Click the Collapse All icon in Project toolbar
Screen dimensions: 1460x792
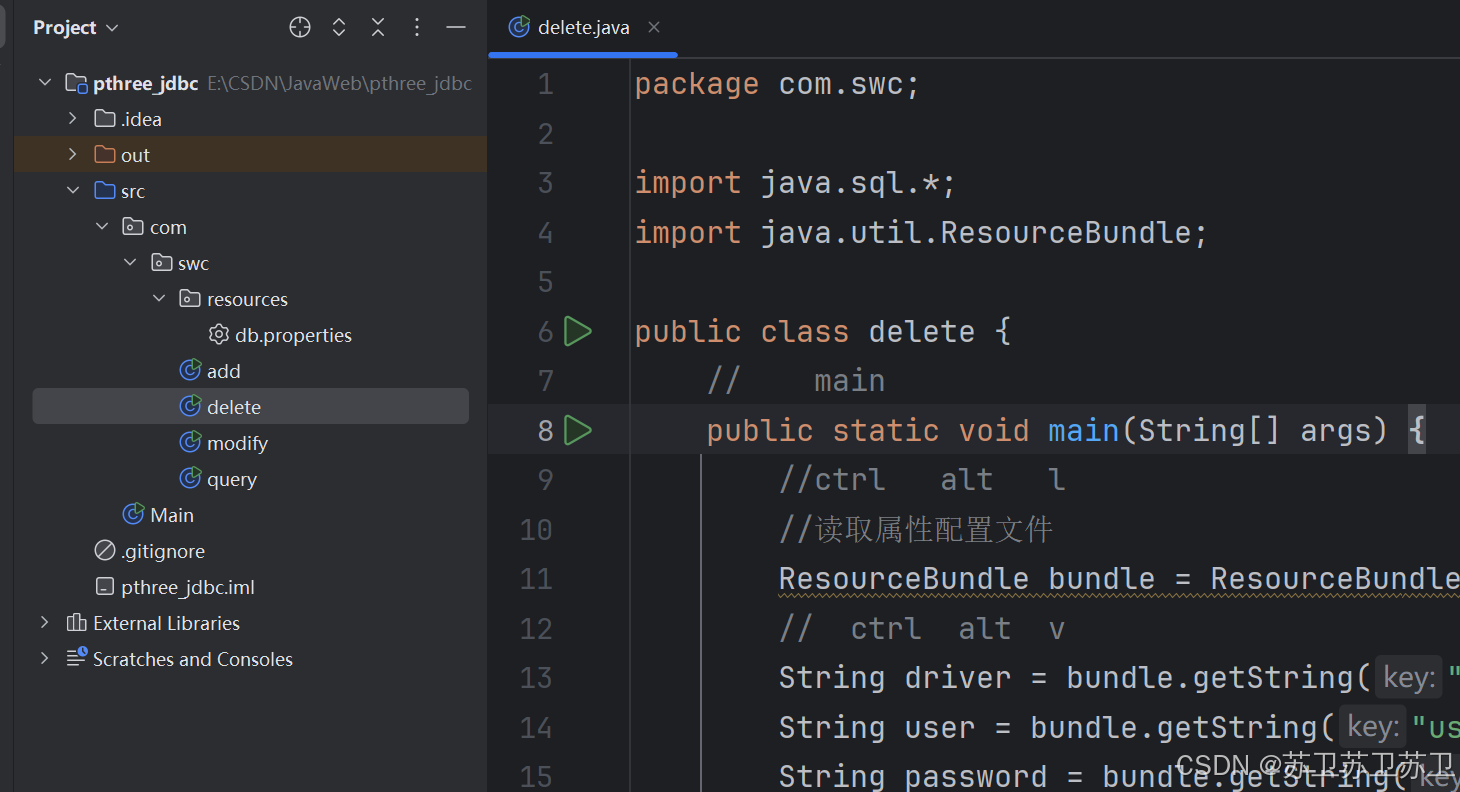(378, 27)
